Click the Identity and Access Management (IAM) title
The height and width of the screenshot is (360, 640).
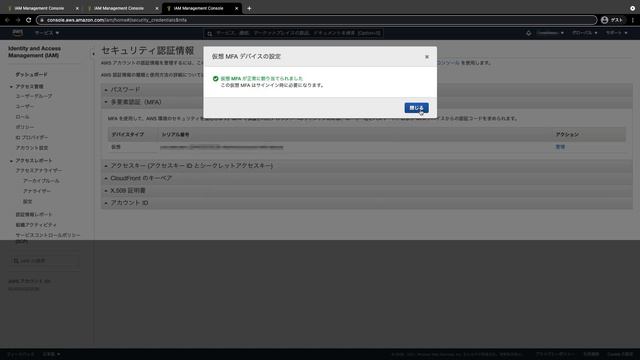[34, 52]
